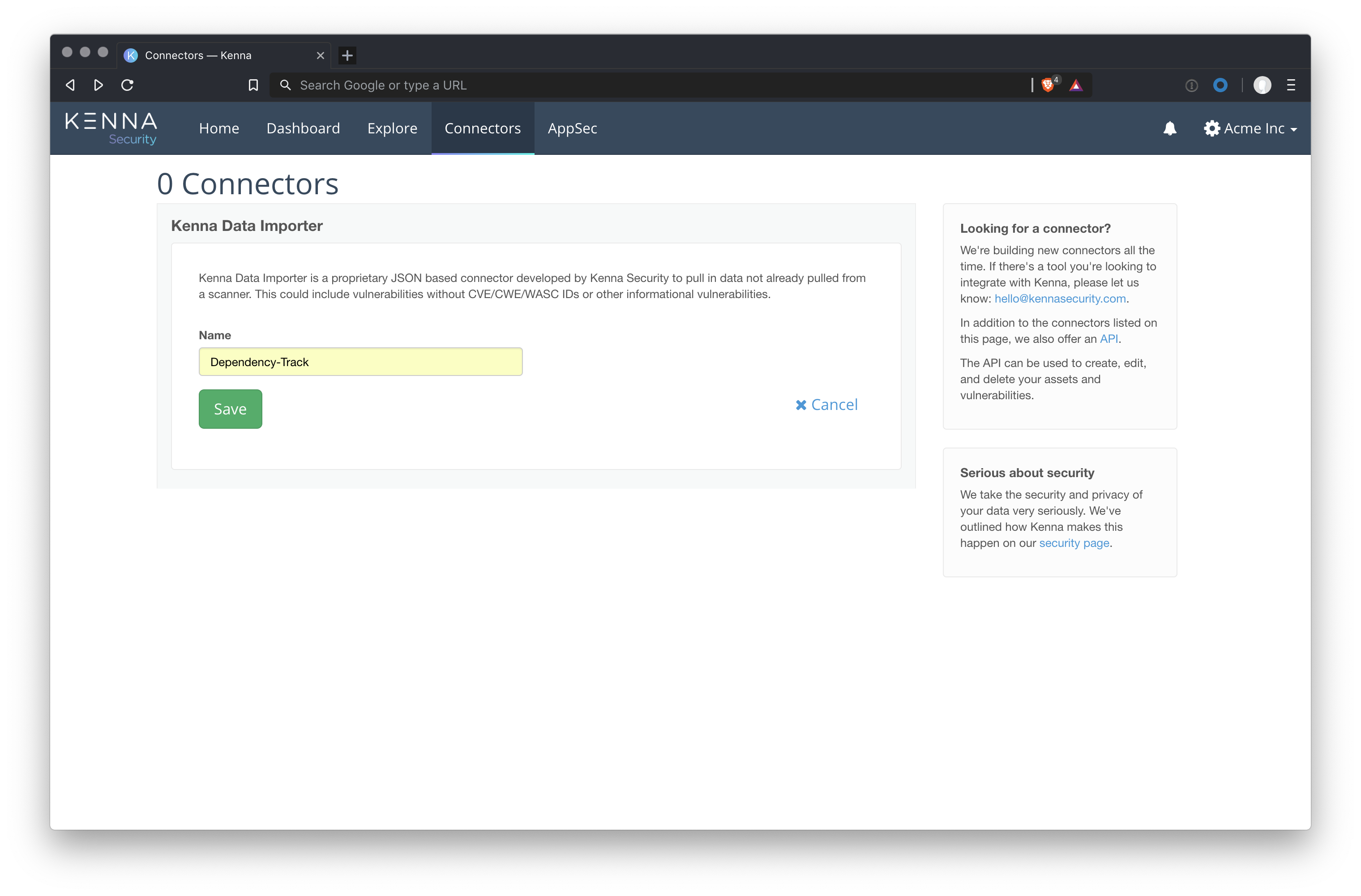Click the hello@kennasecurity.com email link

click(1060, 299)
